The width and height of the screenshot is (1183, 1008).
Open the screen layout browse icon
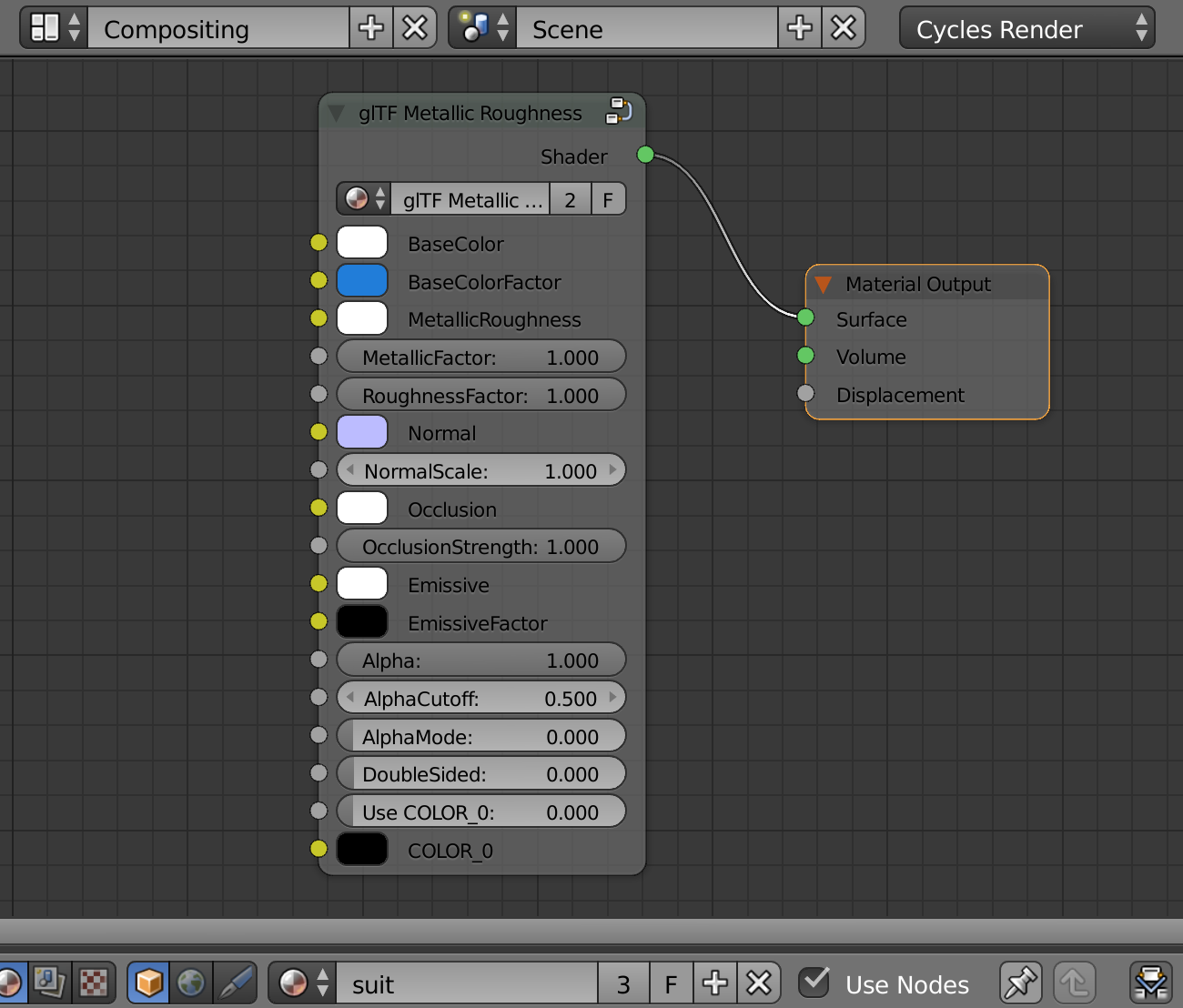[54, 28]
